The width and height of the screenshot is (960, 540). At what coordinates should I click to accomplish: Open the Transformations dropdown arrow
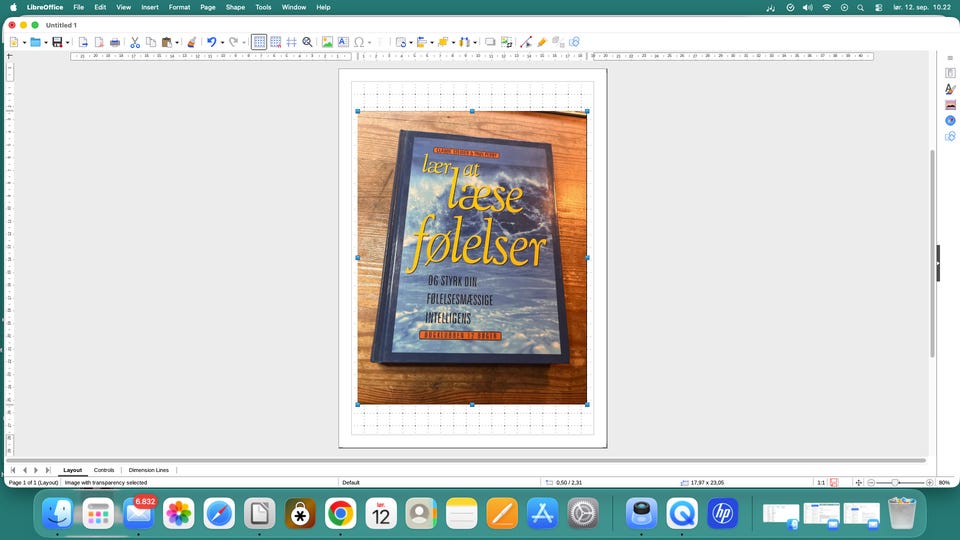411,42
